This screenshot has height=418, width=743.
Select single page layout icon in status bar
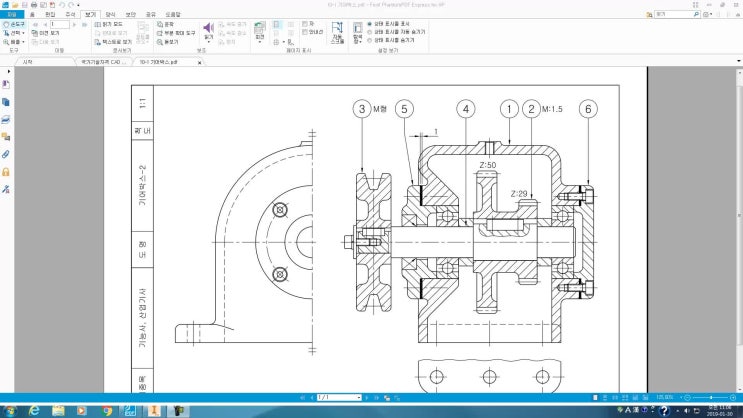pyautogui.click(x=595, y=398)
